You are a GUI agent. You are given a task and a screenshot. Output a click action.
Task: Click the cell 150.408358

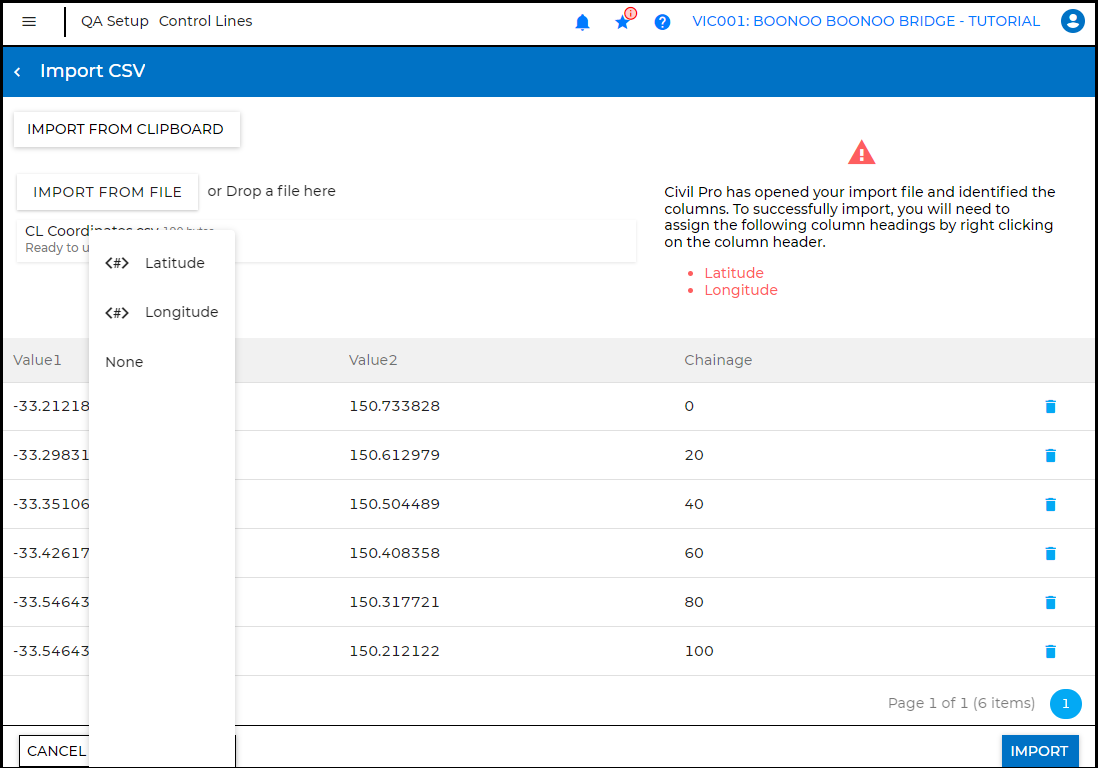tap(394, 553)
